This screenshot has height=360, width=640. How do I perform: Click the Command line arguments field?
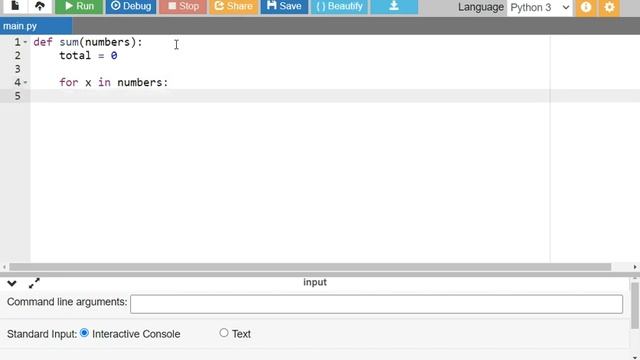(376, 304)
